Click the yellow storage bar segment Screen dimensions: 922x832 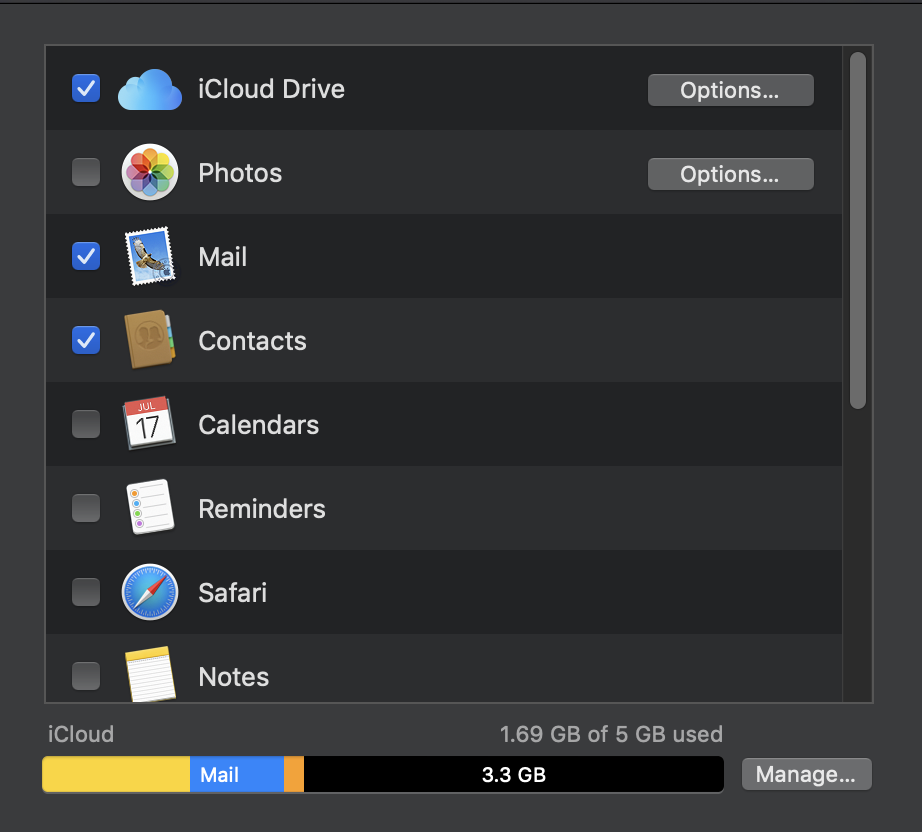click(116, 774)
